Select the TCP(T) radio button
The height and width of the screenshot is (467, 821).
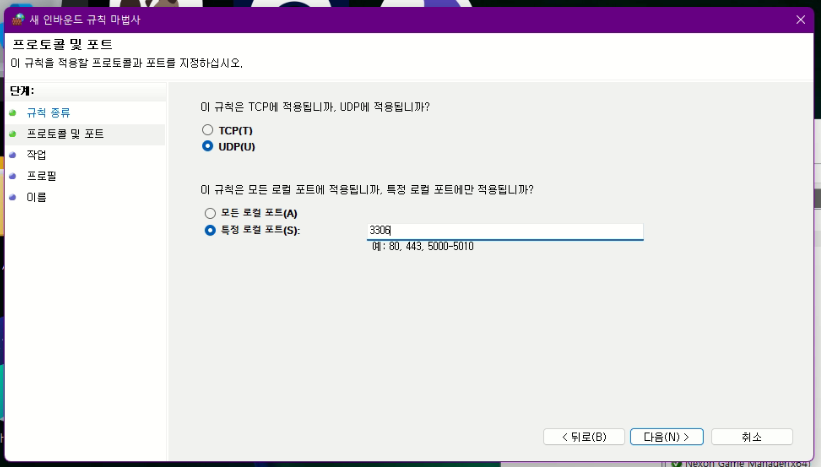pyautogui.click(x=208, y=130)
